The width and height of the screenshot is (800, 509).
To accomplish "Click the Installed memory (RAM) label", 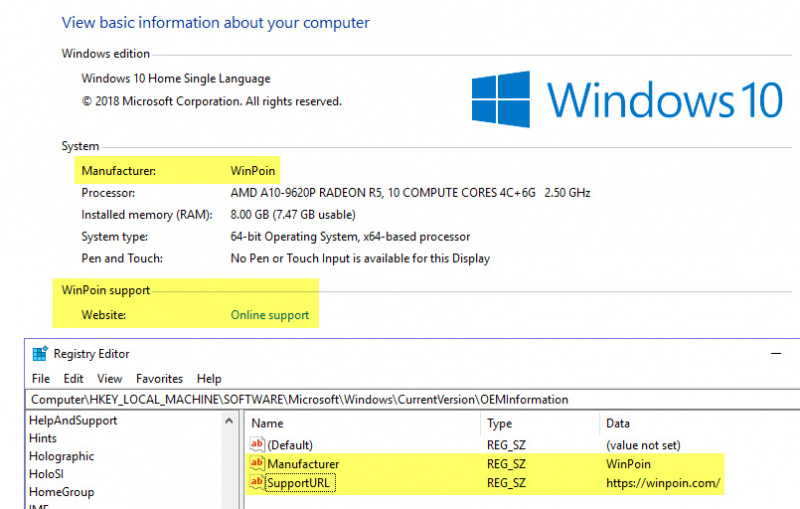I will tap(147, 215).
